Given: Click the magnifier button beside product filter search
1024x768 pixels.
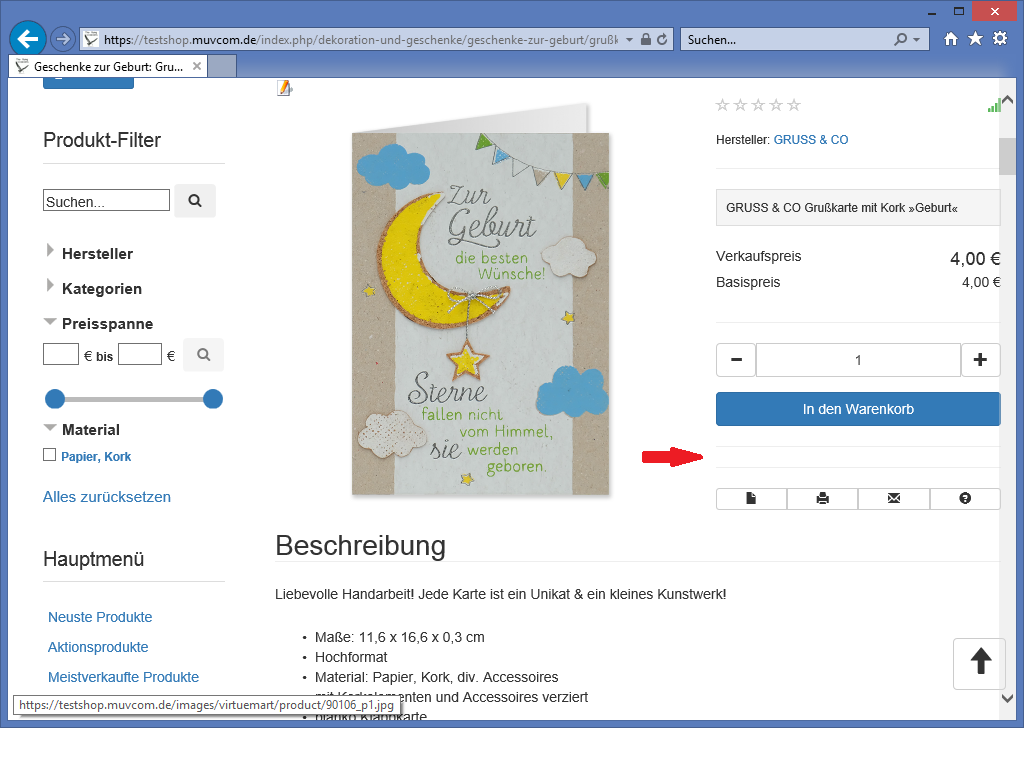Looking at the screenshot, I should pyautogui.click(x=195, y=201).
